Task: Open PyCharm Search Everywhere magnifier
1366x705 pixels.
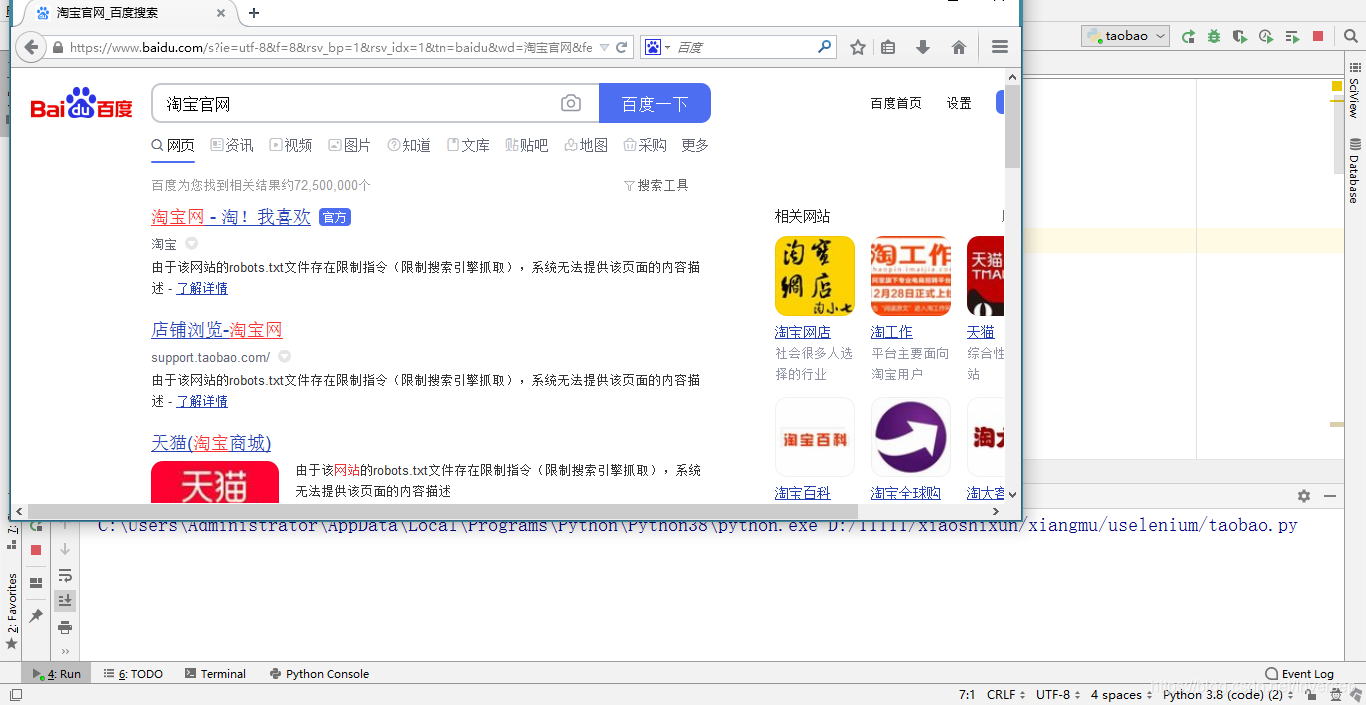Action: (1349, 36)
